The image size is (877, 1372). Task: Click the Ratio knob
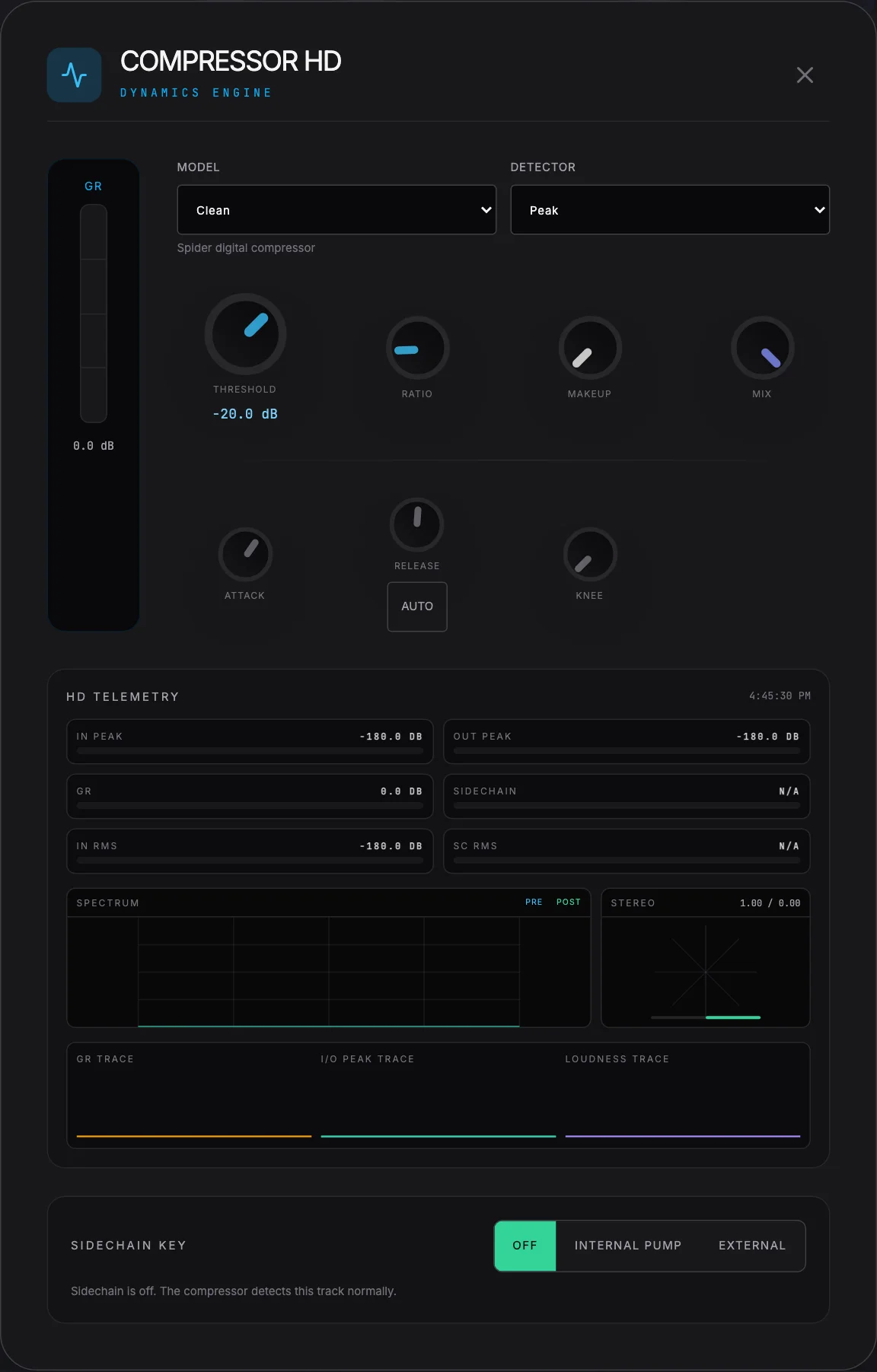417,349
